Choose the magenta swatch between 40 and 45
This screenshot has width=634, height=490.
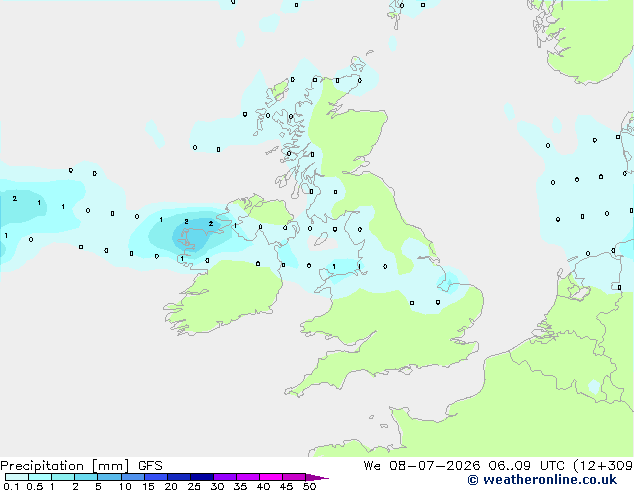(x=271, y=477)
